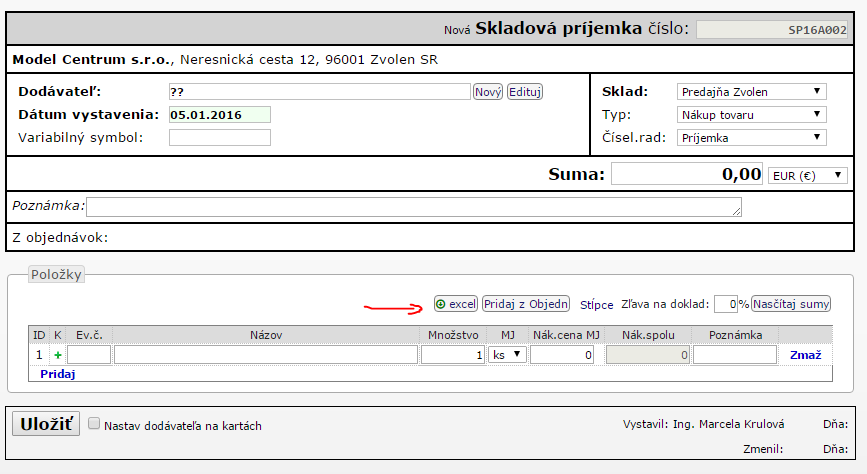
Task: Expand the Typ dropdown
Action: click(751, 115)
